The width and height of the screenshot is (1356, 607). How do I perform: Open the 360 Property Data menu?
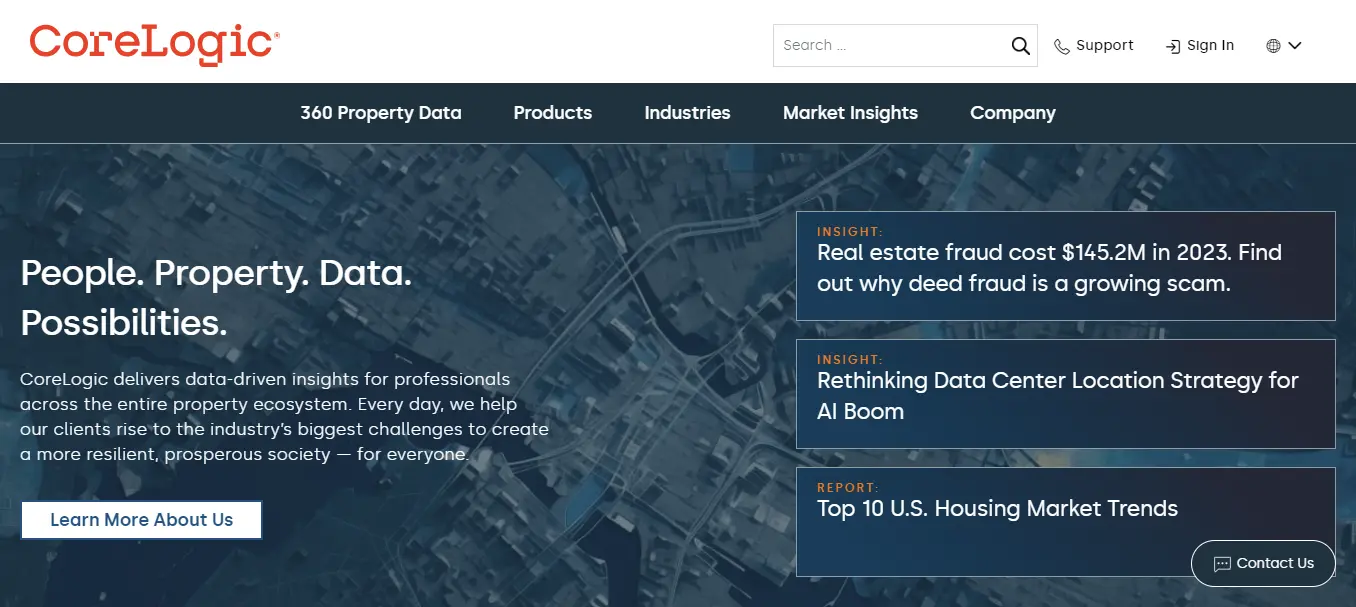coord(381,113)
